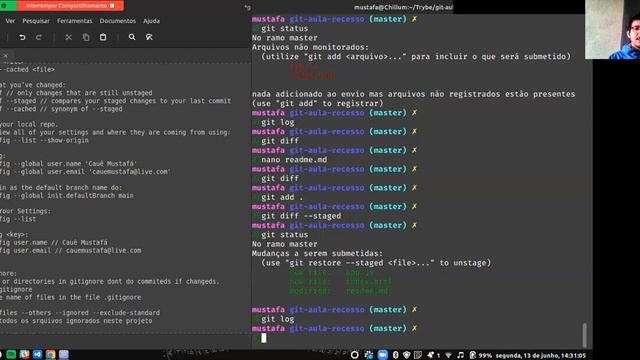The width and height of the screenshot is (640, 360).
Task: Click line '--staged // compares your staged changes'
Action: point(115,101)
